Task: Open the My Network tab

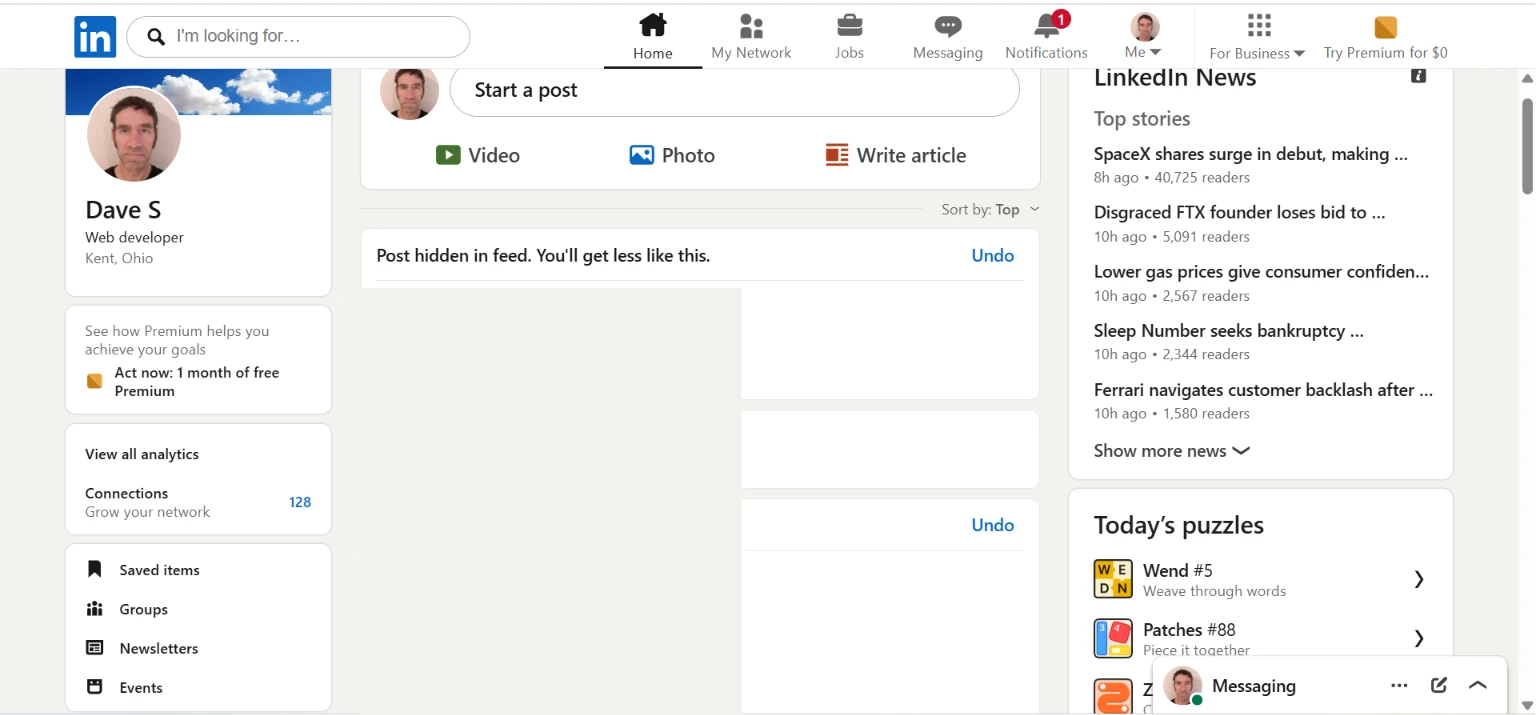Action: tap(751, 37)
